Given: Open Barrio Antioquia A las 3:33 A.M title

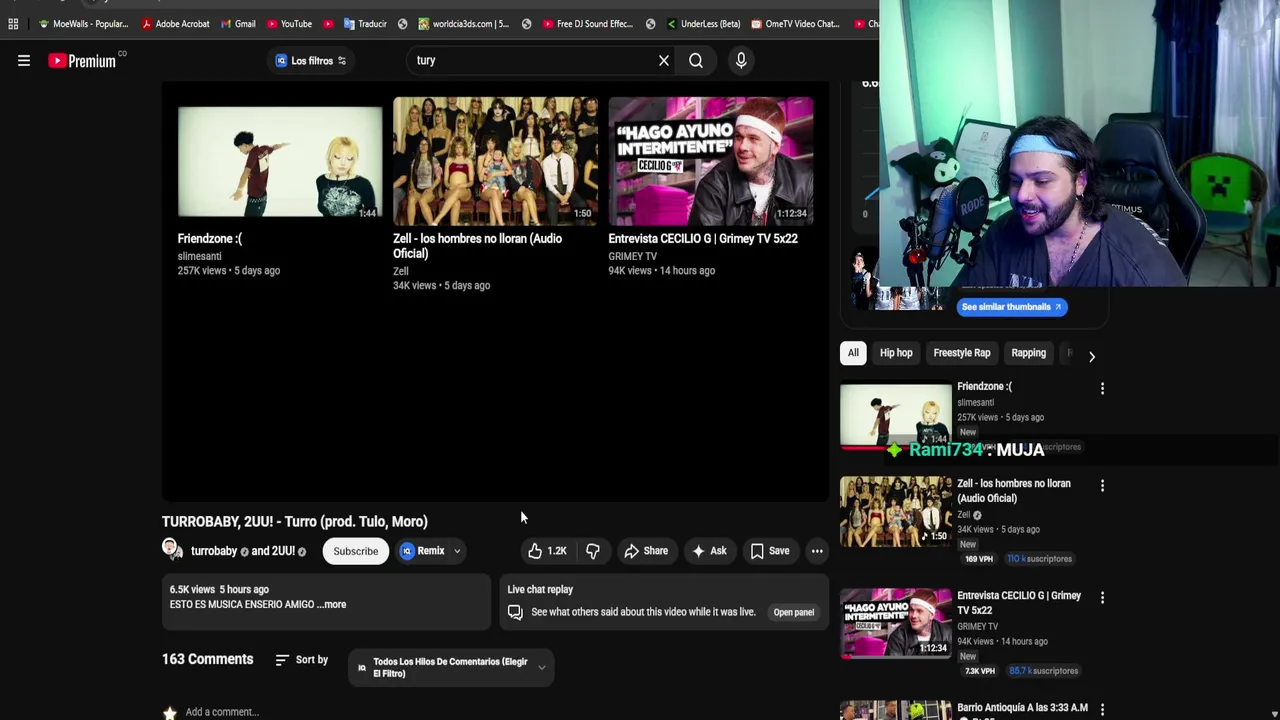Looking at the screenshot, I should click(1022, 708).
